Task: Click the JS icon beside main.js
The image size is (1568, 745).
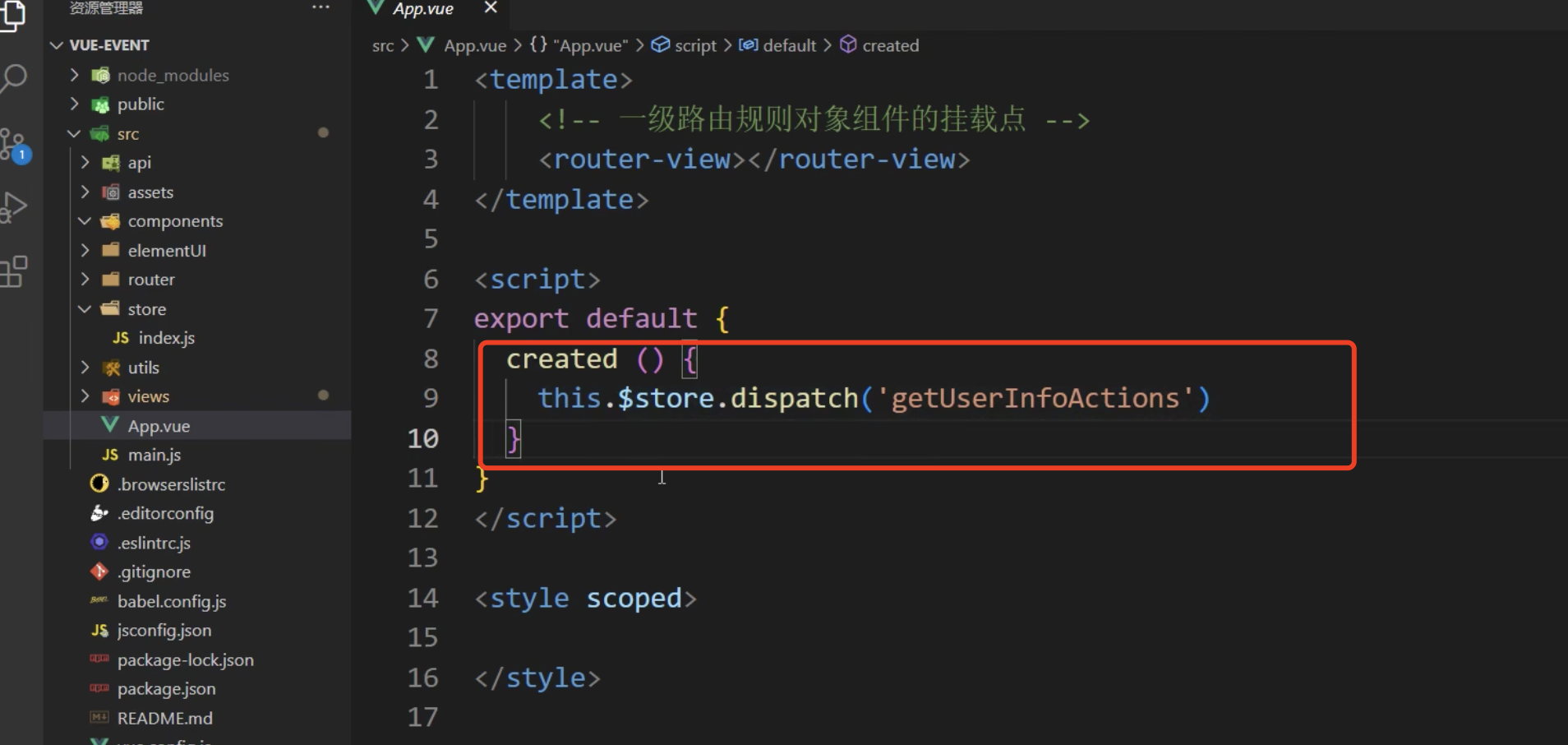Action: pyautogui.click(x=110, y=455)
